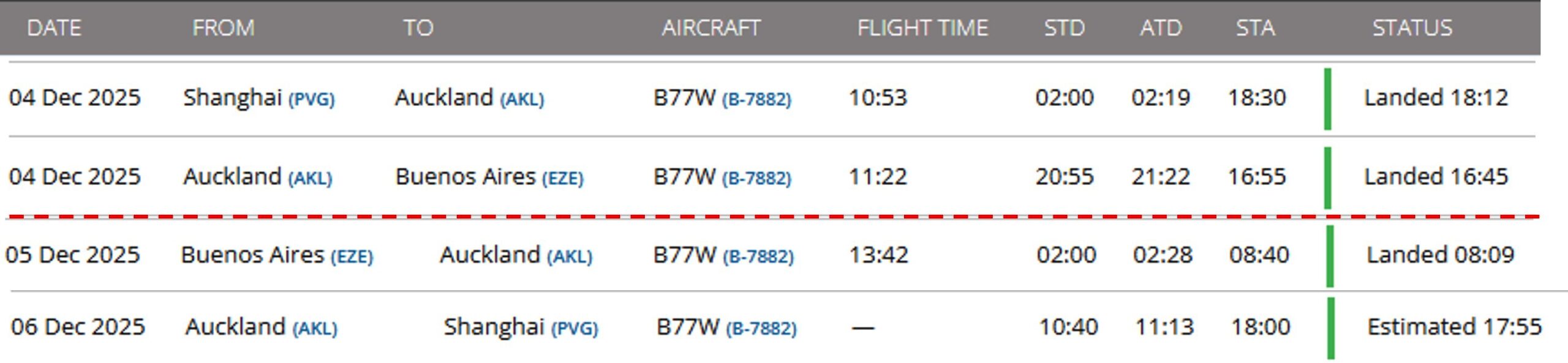Click EZE origin link on 05 Dec row
This screenshot has width=1568, height=363.
[352, 256]
